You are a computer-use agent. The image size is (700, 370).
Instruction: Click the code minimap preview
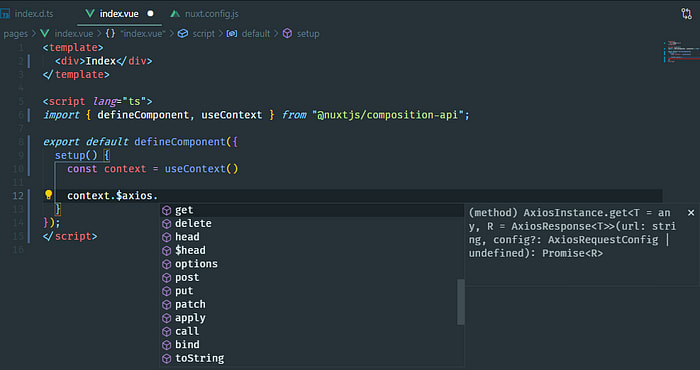681,51
